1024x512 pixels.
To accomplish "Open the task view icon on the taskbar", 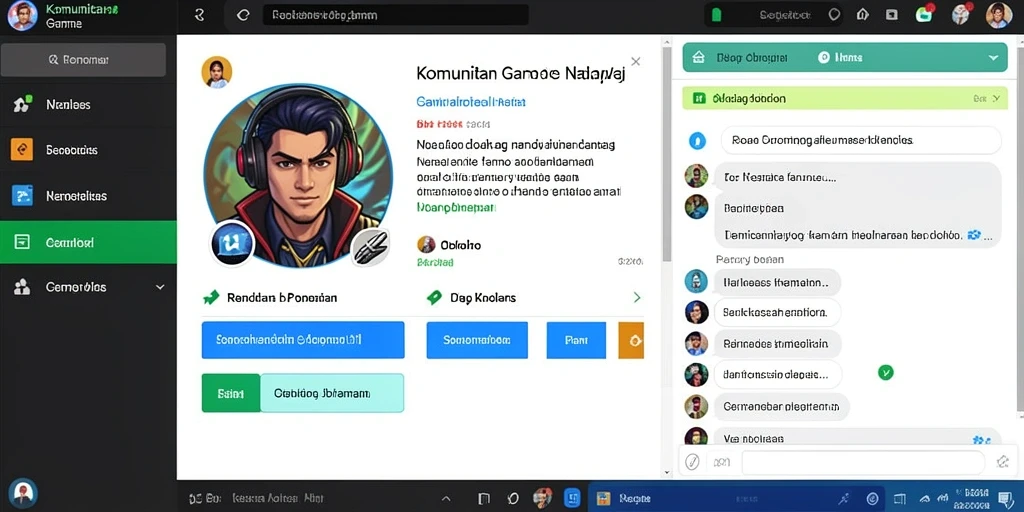I will pos(484,499).
